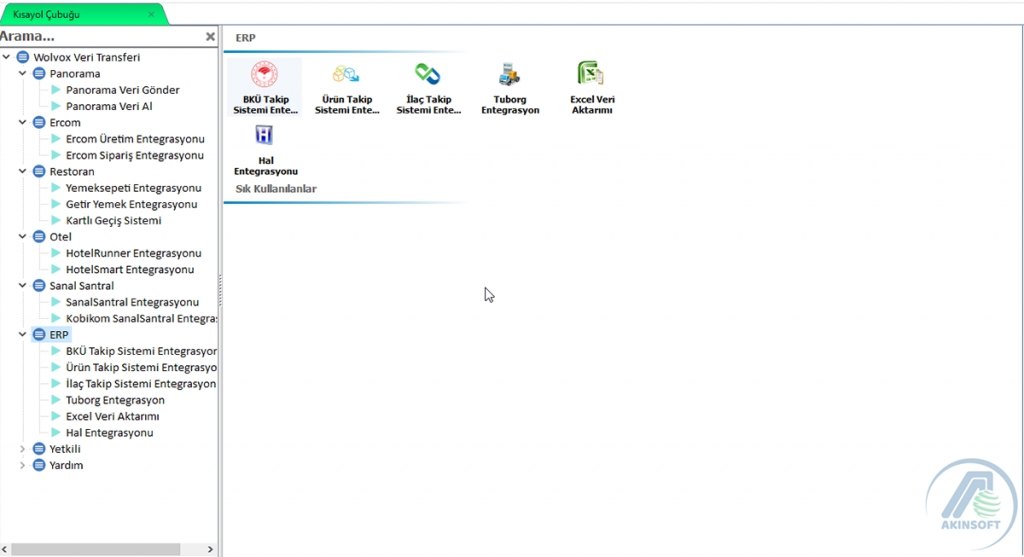Click the Yetkili folder icon in tree

39,449
